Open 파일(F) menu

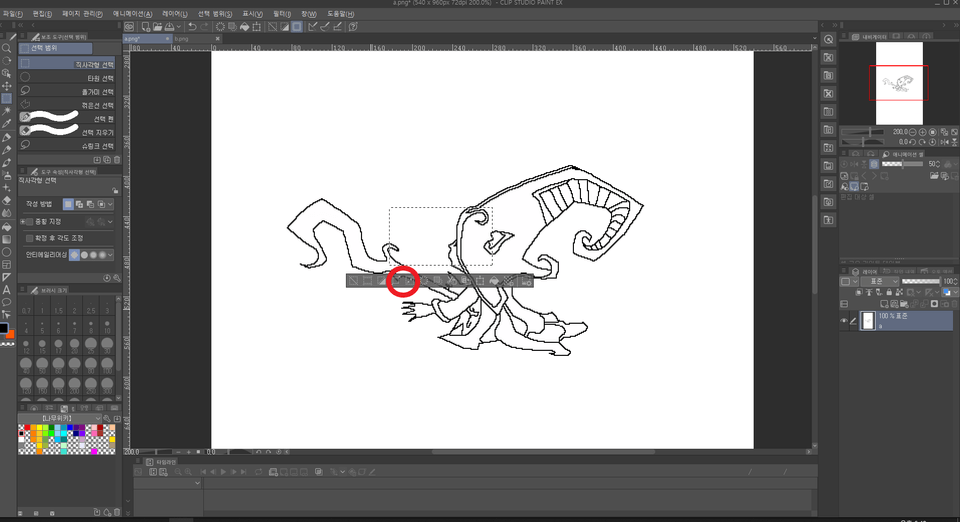click(13, 13)
